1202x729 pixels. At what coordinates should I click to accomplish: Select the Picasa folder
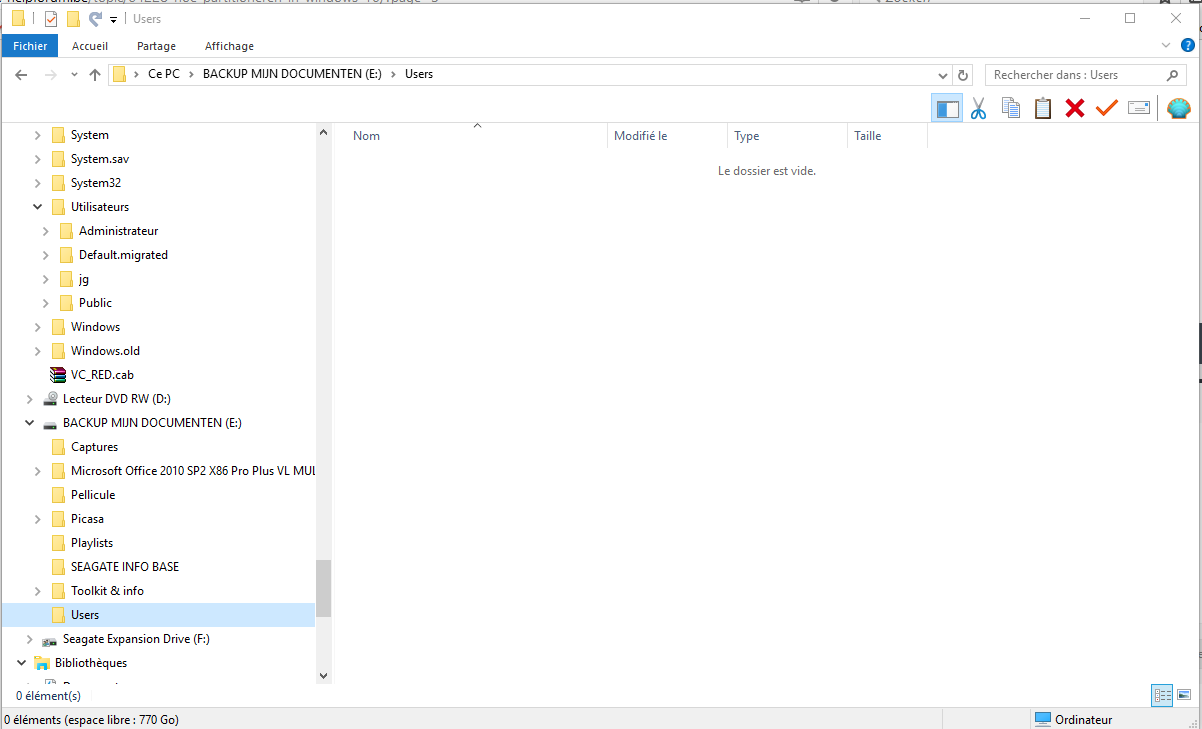coord(87,519)
